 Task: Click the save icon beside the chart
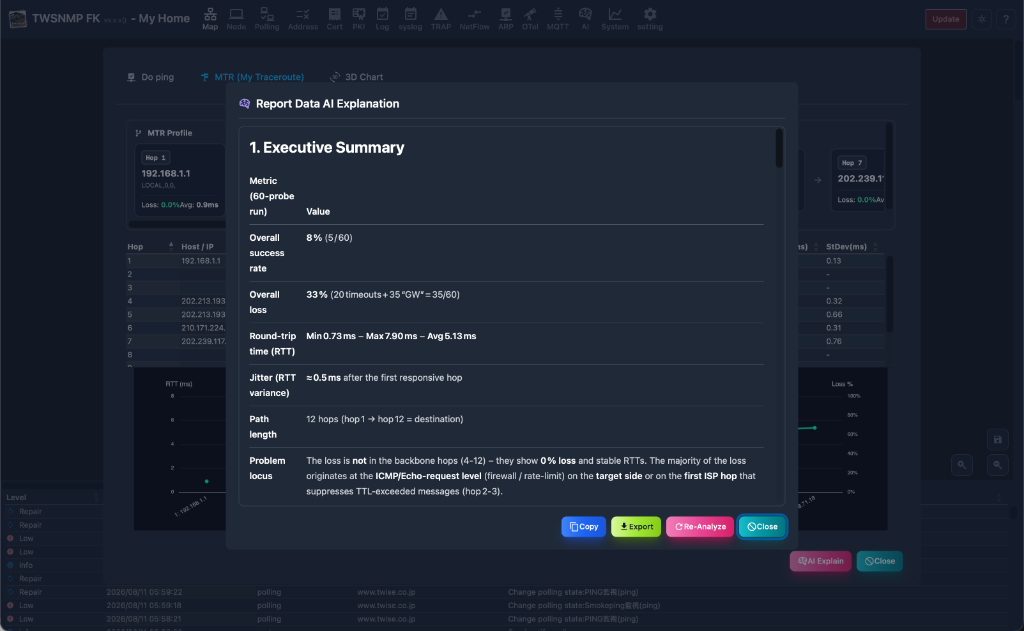point(997,440)
